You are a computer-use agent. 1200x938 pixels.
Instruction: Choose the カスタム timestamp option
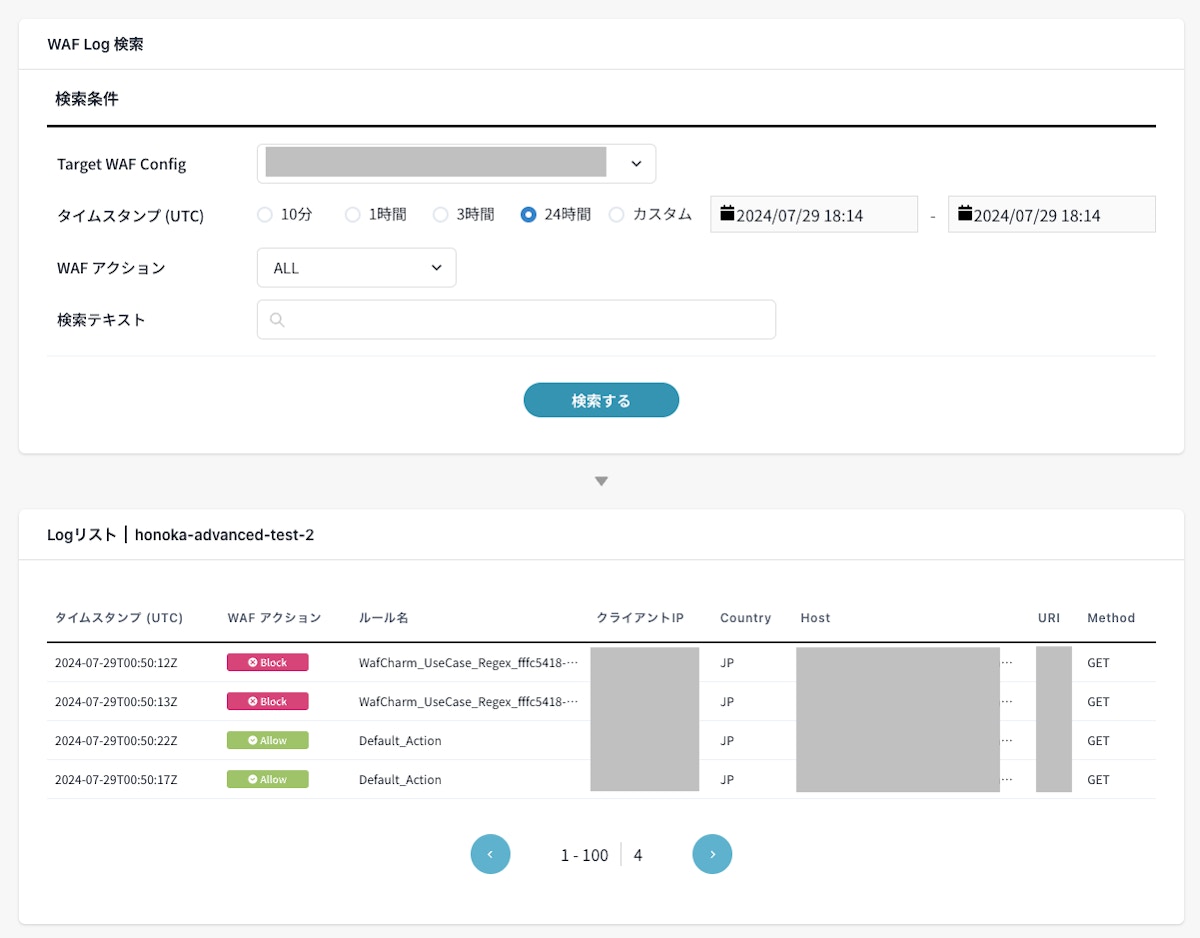click(617, 214)
